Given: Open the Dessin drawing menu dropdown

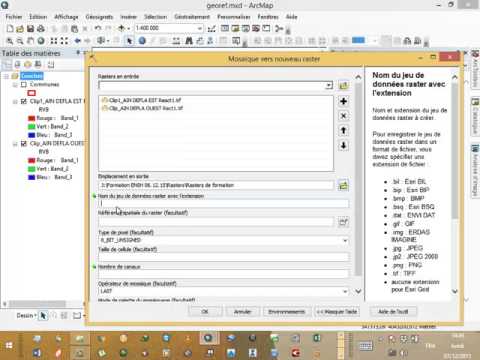Looking at the screenshot, I should (27, 315).
